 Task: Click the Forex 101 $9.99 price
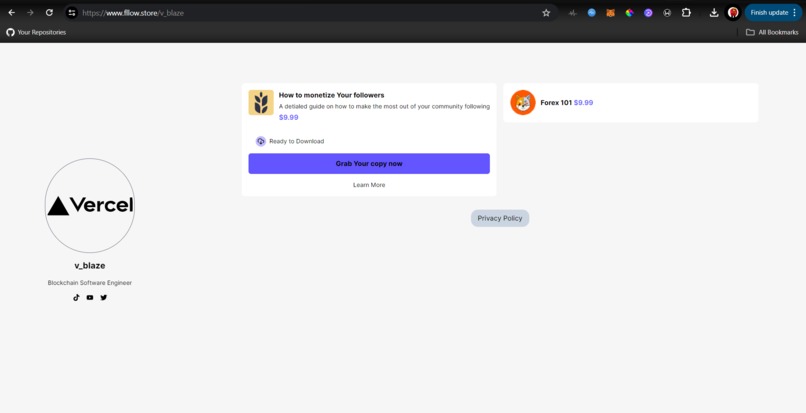[583, 102]
